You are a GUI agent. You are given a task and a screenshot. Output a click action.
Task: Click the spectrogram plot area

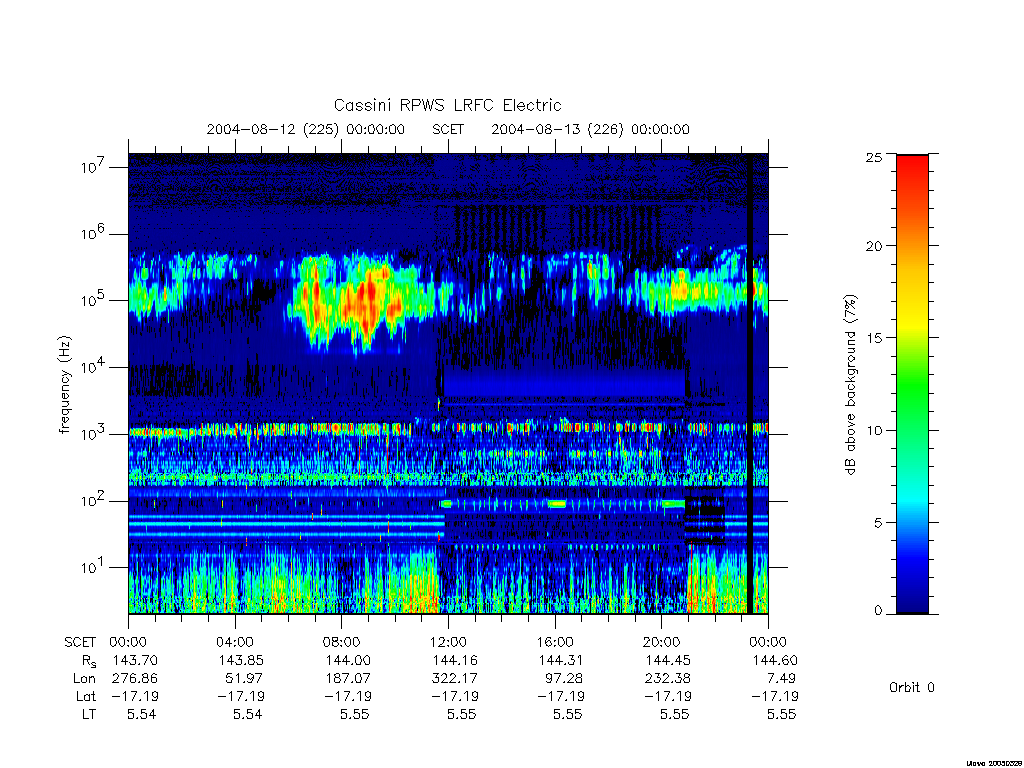[x=448, y=383]
